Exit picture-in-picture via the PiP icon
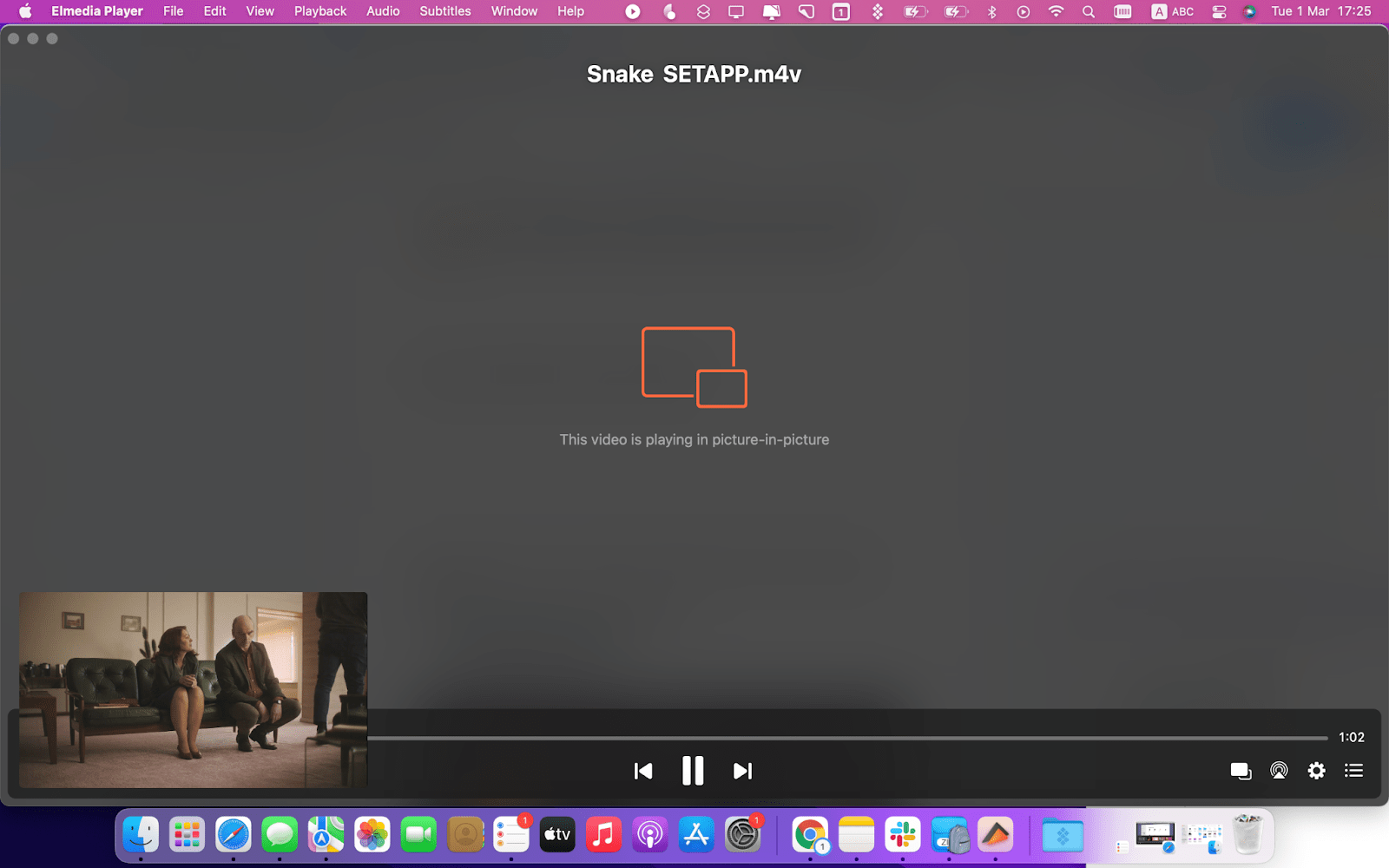1389x868 pixels. coord(1241,770)
